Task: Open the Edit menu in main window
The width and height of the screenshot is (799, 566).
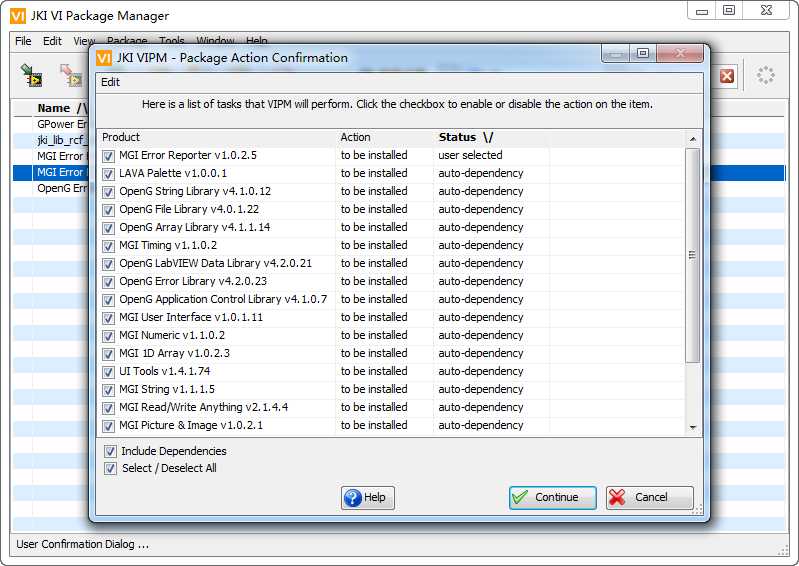Action: click(52, 41)
